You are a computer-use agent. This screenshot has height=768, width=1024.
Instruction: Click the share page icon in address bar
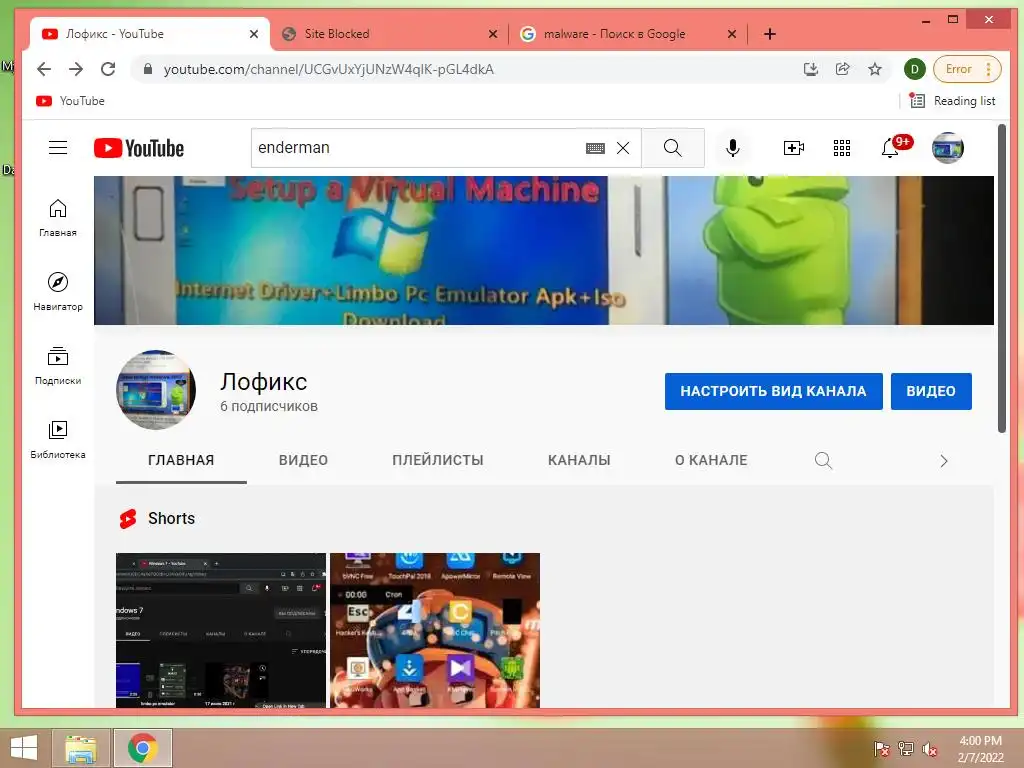842,69
